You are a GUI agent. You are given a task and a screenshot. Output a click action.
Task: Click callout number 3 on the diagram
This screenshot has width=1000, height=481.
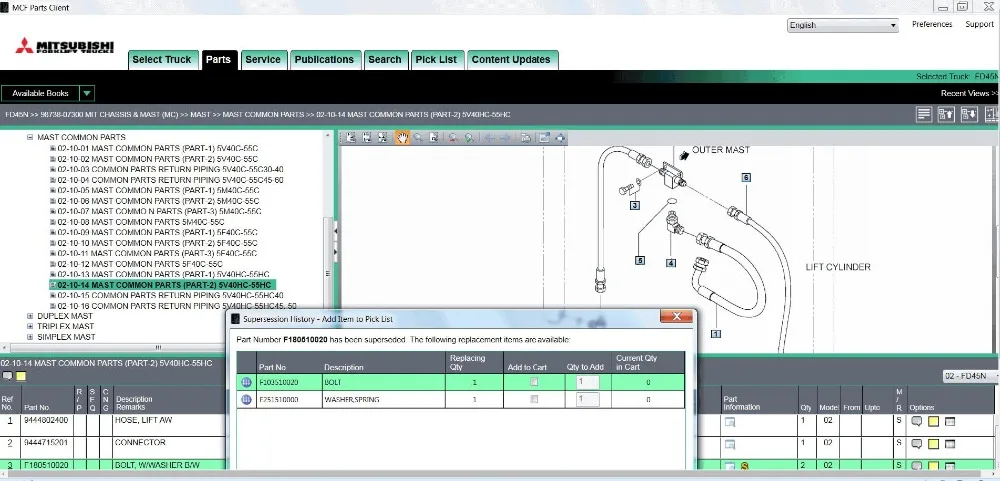[635, 205]
